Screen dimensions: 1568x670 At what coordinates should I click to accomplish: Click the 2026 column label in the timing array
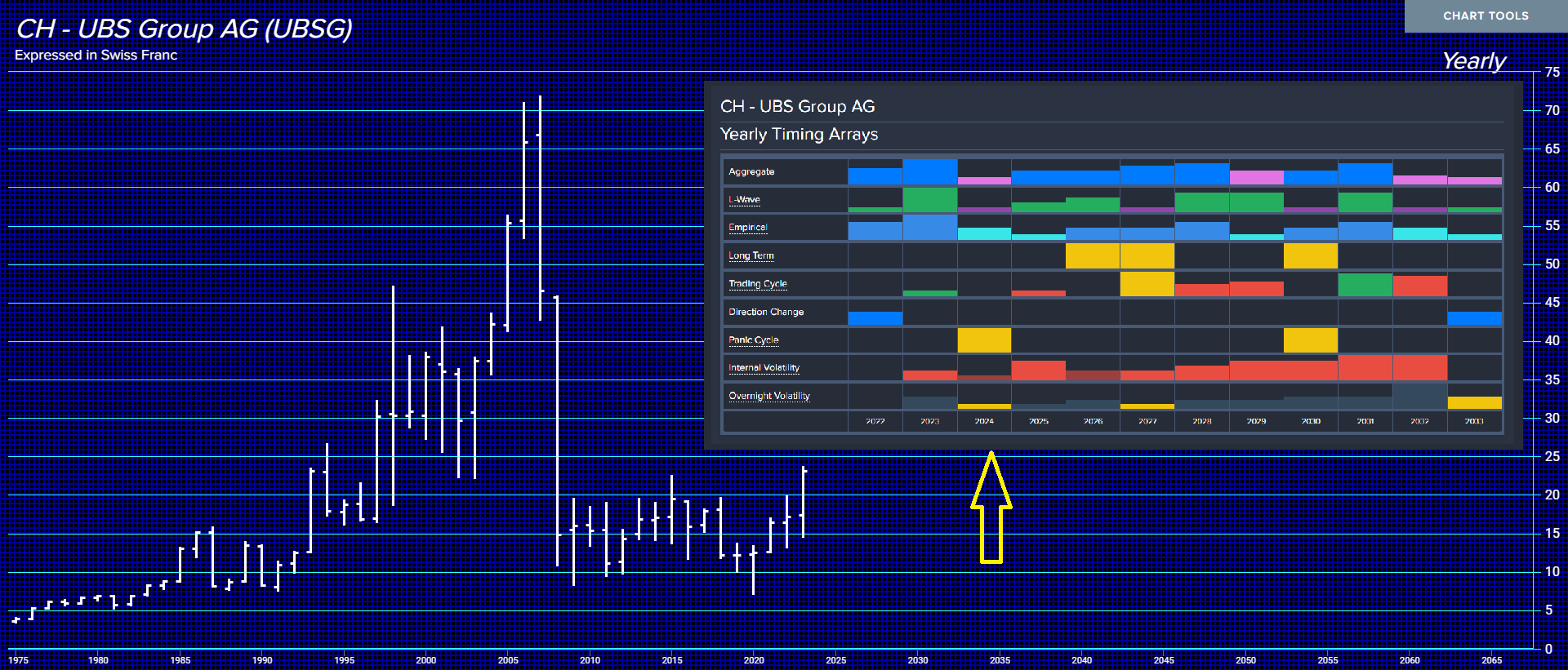click(1093, 421)
